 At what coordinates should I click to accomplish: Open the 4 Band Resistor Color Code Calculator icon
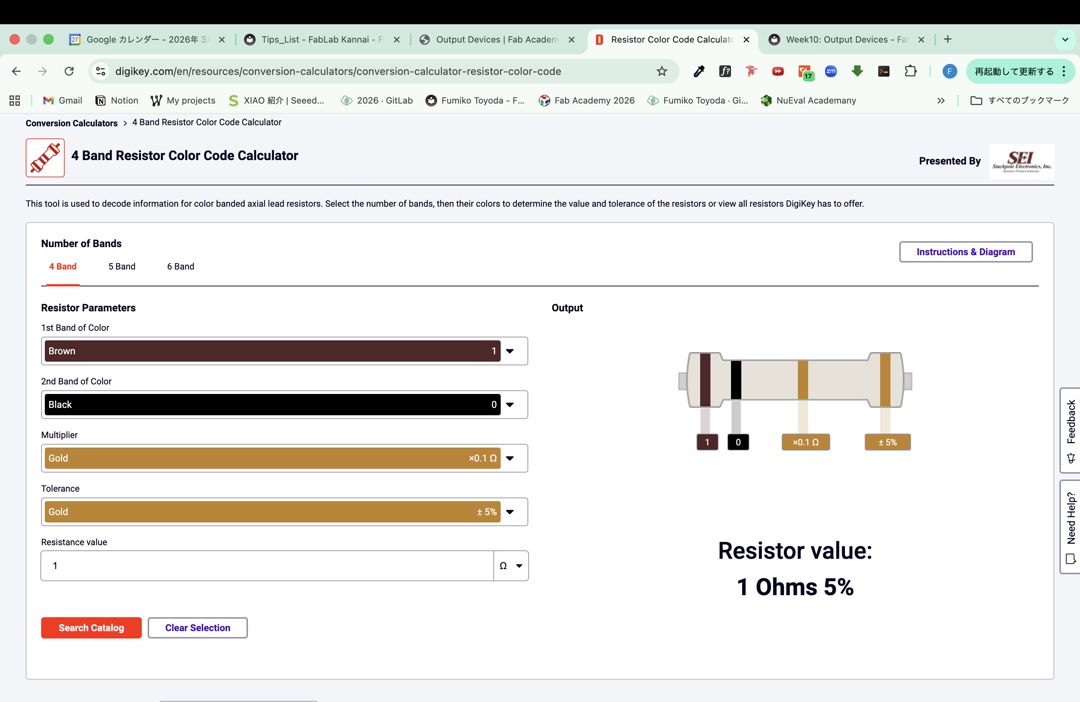(45, 157)
